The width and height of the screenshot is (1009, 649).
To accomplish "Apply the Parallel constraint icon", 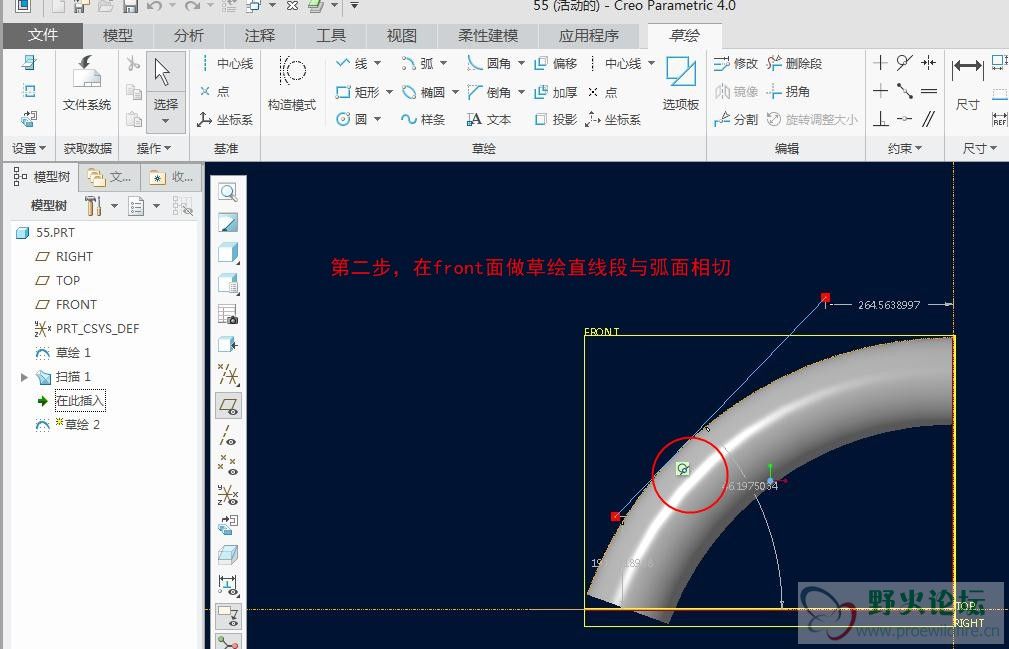I will click(929, 118).
